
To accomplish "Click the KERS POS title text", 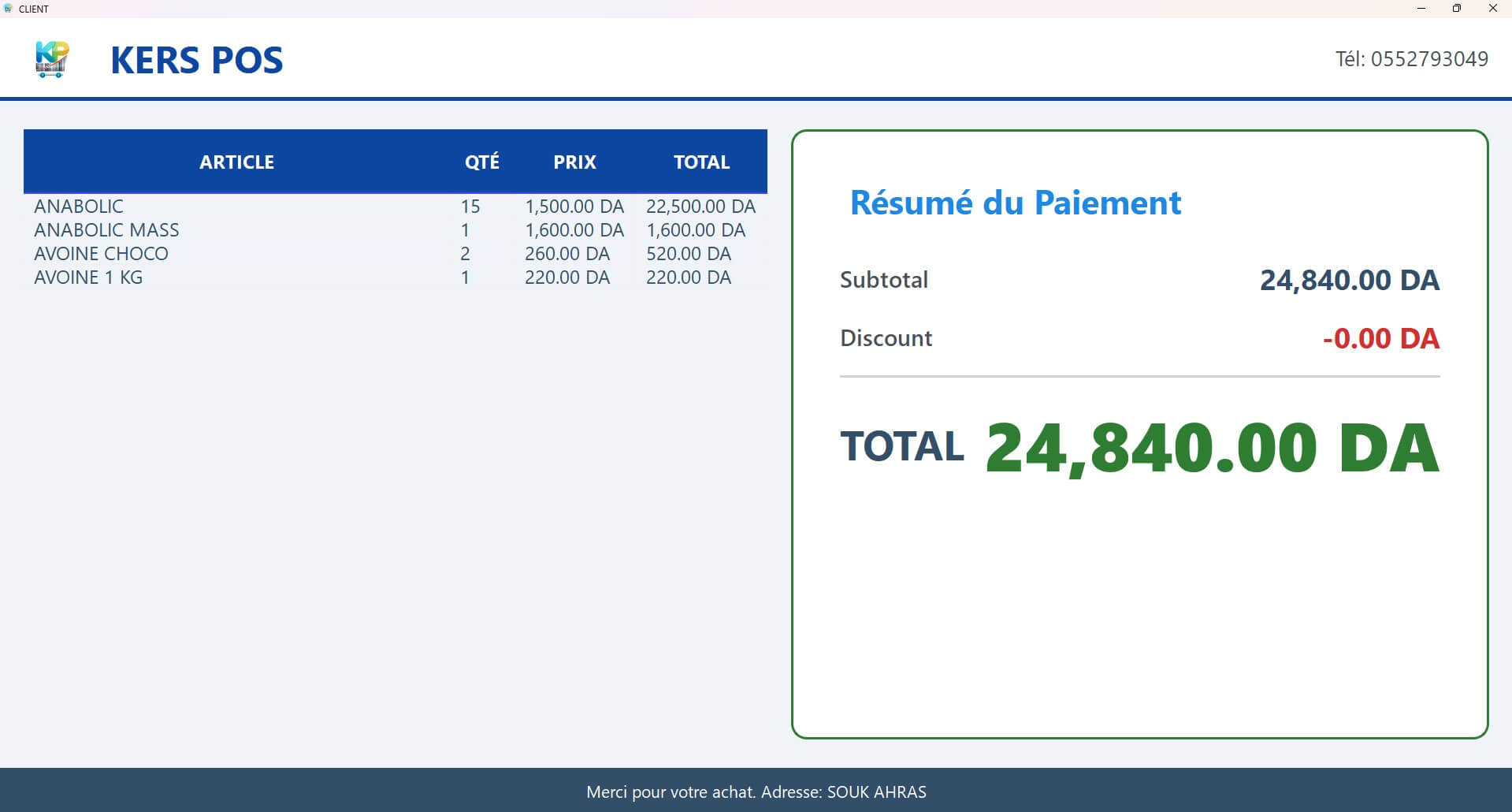I will point(196,60).
